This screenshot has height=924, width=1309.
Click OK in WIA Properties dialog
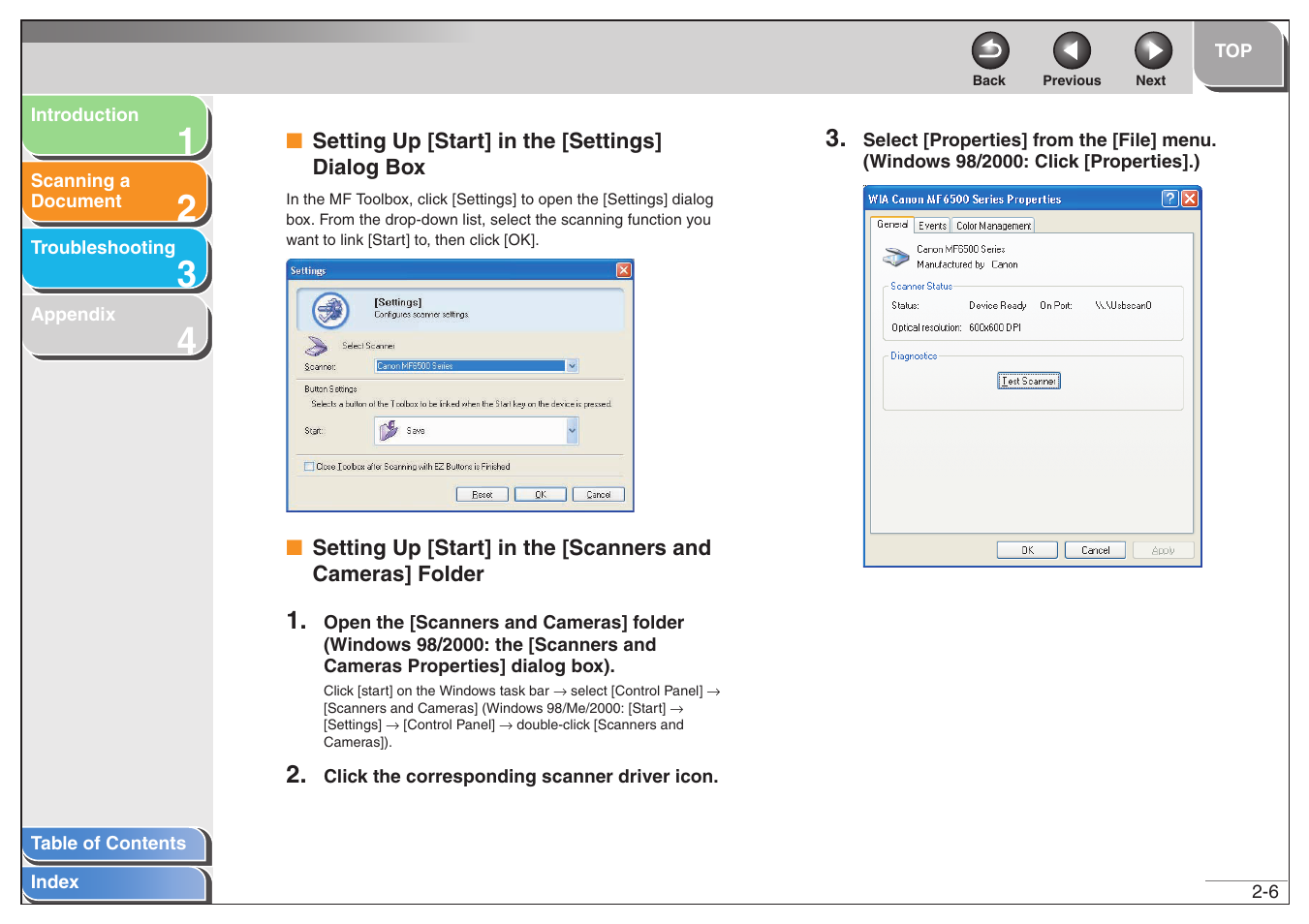point(1027,550)
